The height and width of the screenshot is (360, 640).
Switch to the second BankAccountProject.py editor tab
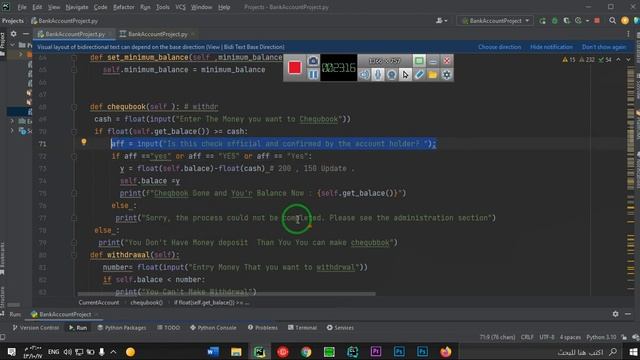(157, 34)
